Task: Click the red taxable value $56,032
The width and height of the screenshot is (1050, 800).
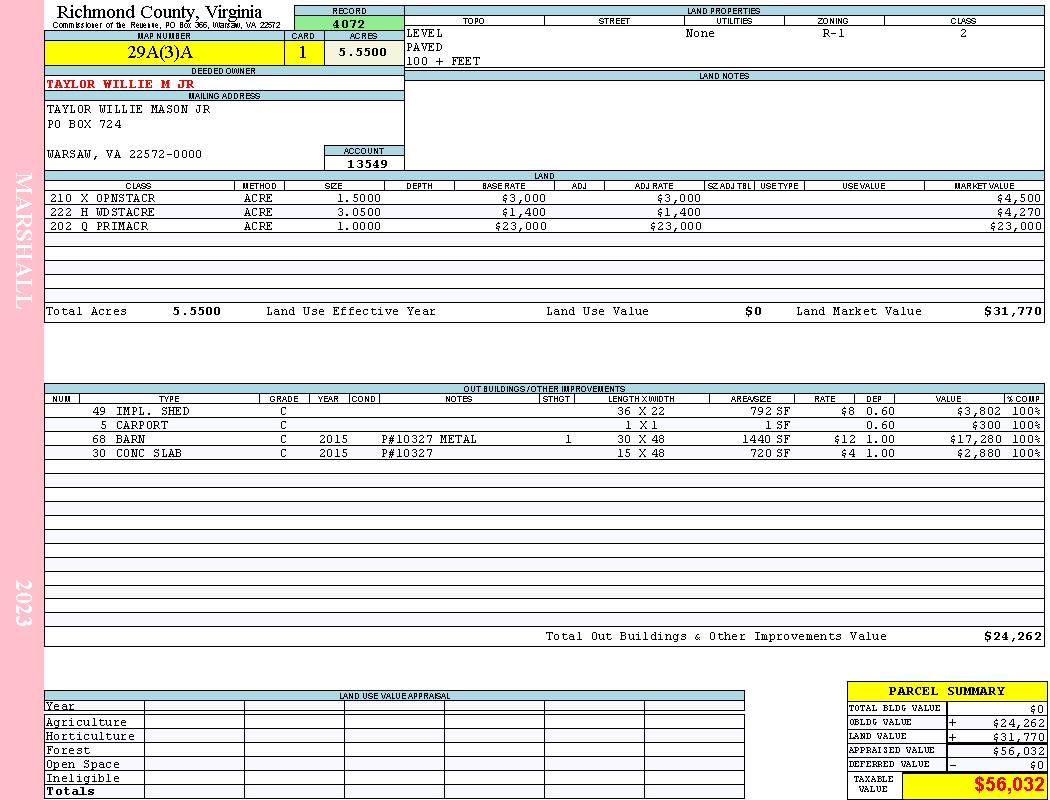Action: (x=1008, y=784)
